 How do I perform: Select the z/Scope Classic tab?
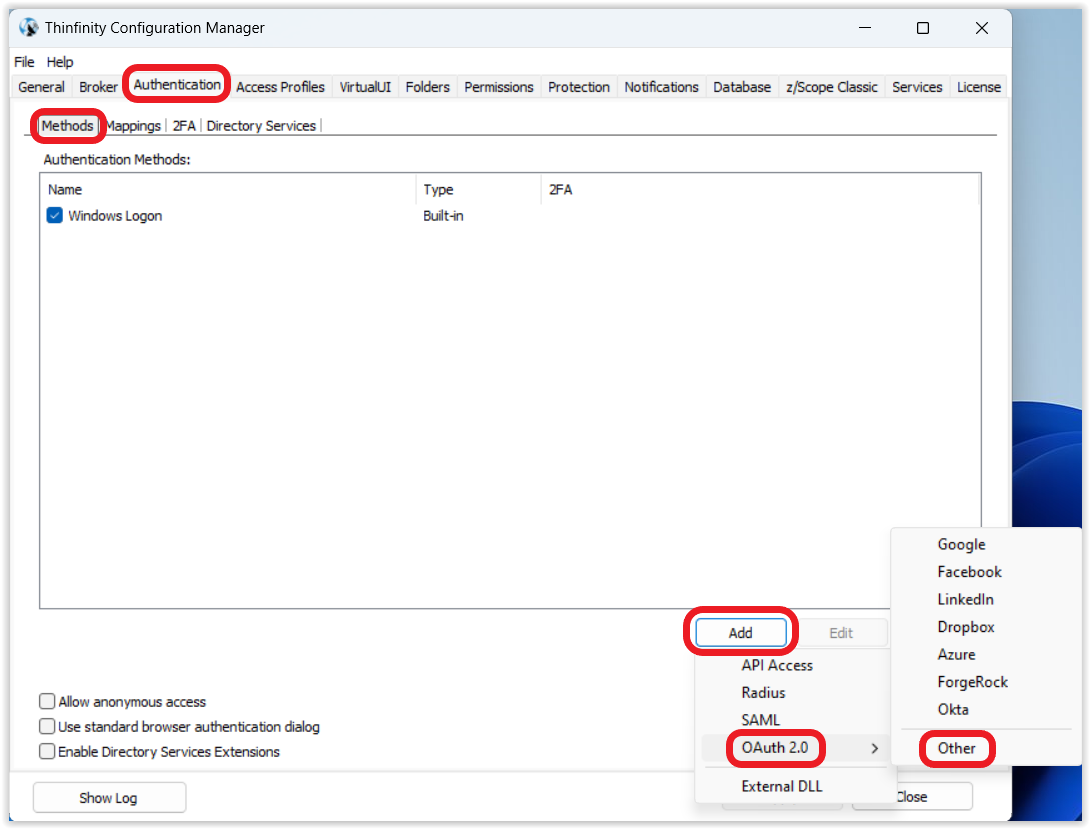(x=831, y=87)
